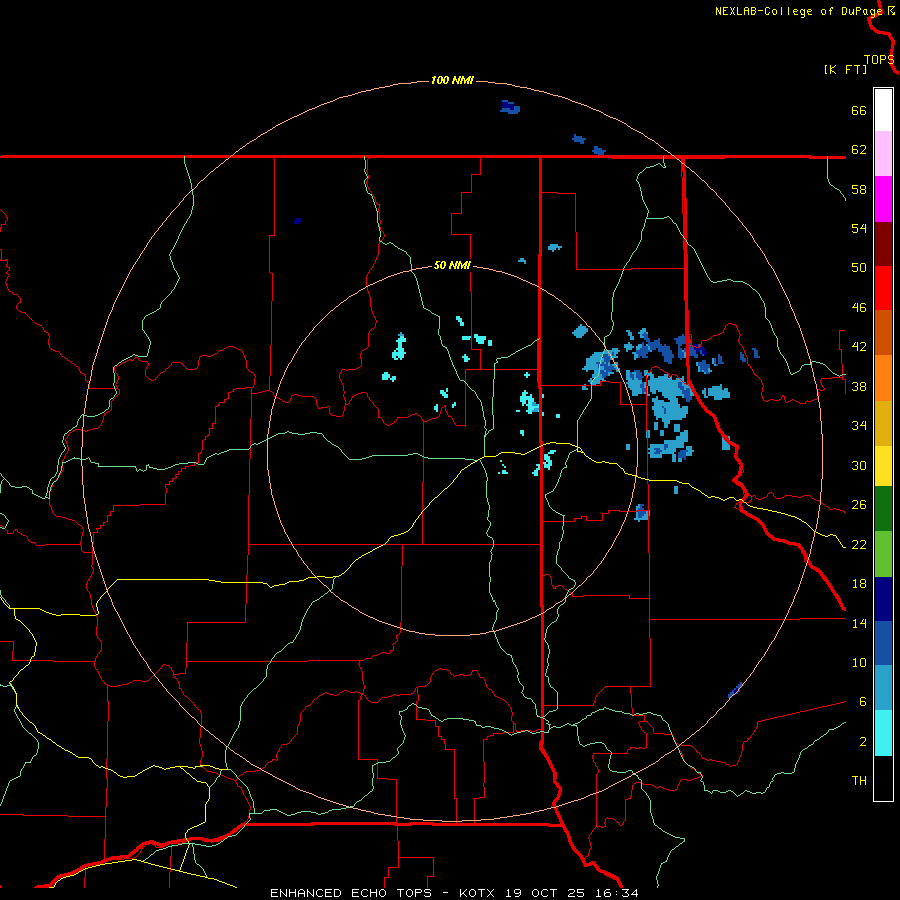The image size is (900, 900).
Task: Click the 66 label on the tops scale
Action: (859, 110)
